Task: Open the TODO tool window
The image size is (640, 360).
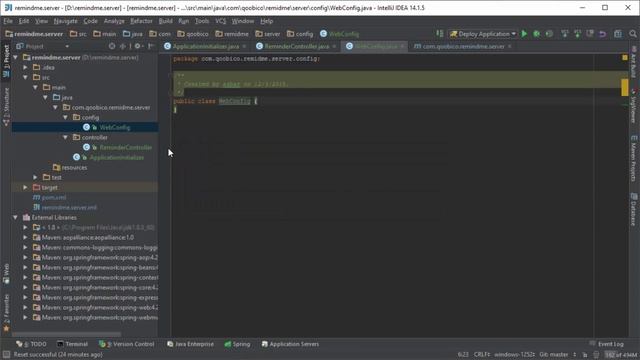Action: [x=31, y=344]
